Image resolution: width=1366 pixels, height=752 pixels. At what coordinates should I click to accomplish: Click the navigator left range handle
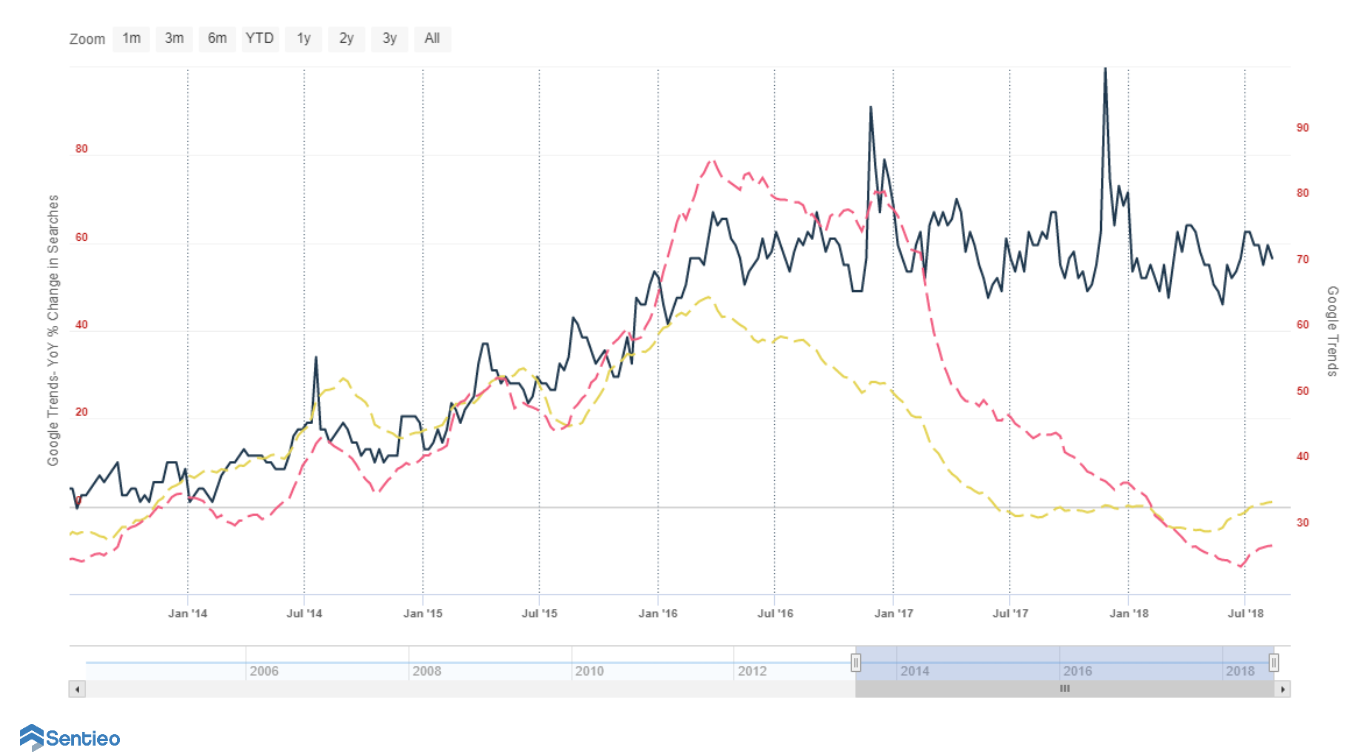[x=856, y=662]
